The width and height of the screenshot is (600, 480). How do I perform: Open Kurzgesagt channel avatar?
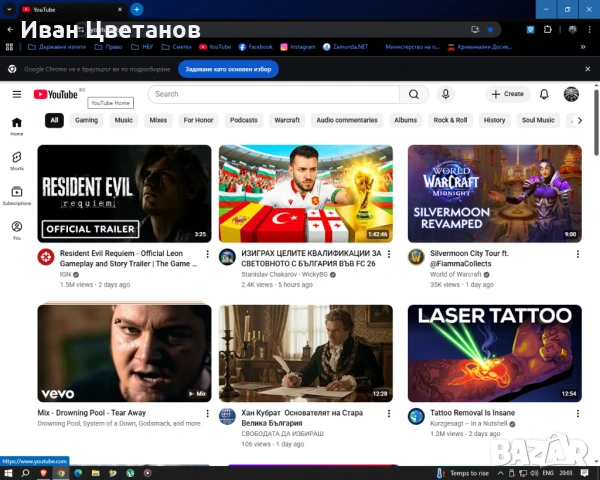(x=416, y=416)
